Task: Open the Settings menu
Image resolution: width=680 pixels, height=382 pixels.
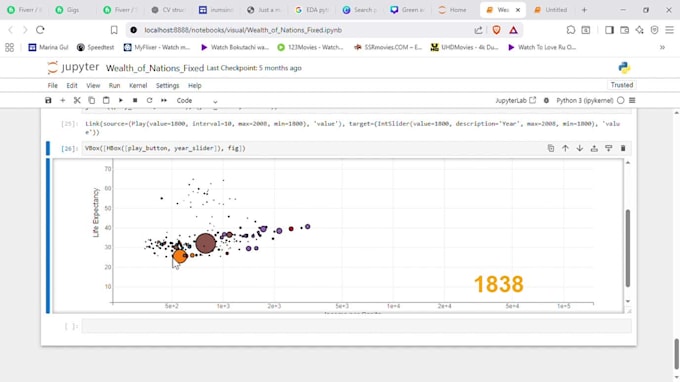Action: (167, 85)
